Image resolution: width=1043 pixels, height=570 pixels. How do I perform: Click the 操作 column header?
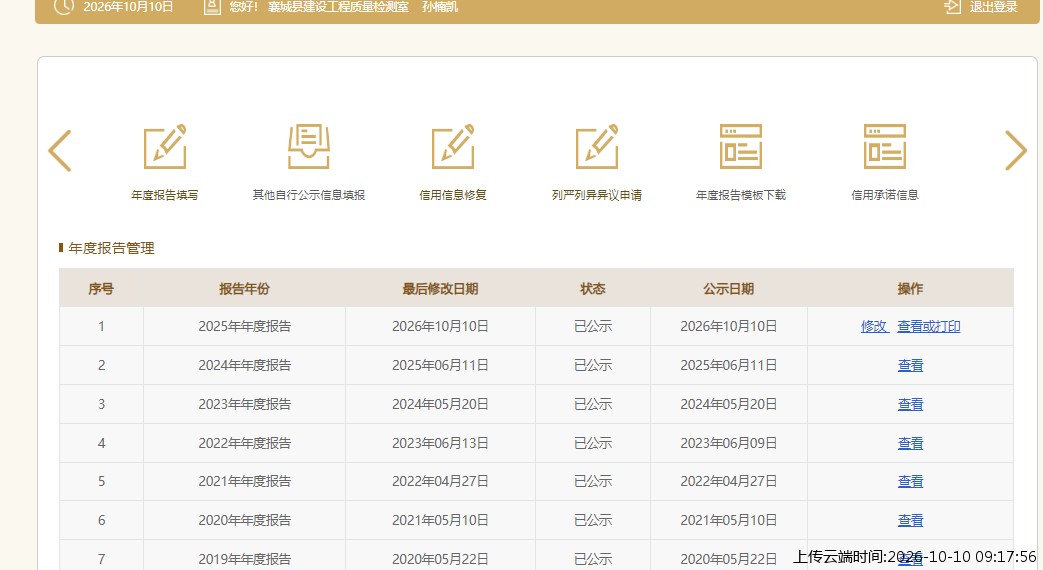click(910, 289)
